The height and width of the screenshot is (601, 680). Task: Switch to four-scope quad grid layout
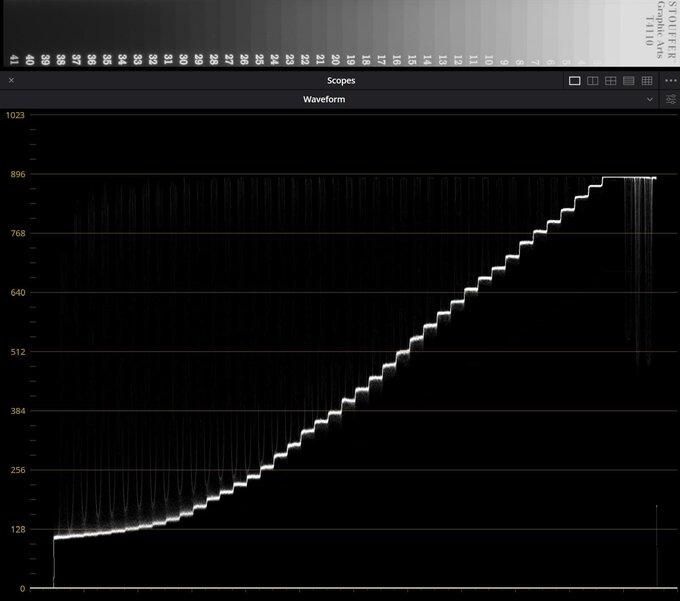pyautogui.click(x=610, y=81)
